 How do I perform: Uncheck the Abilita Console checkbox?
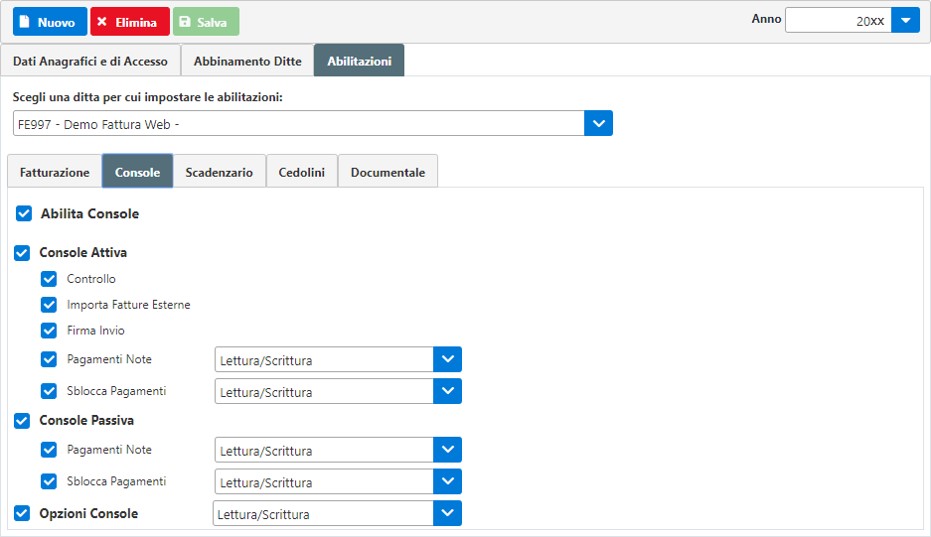click(24, 214)
